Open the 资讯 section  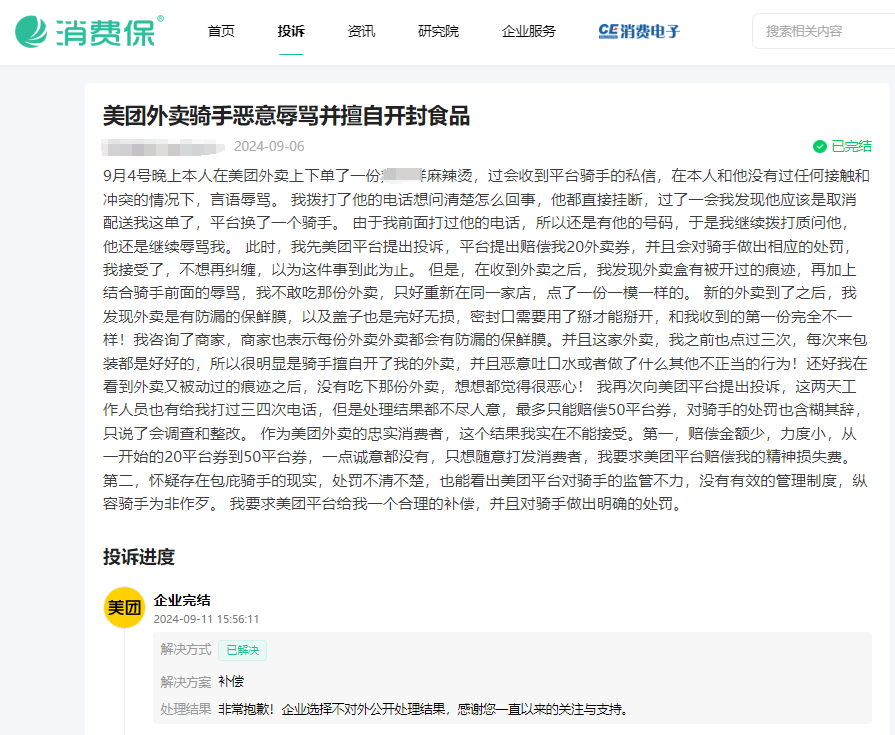360,31
